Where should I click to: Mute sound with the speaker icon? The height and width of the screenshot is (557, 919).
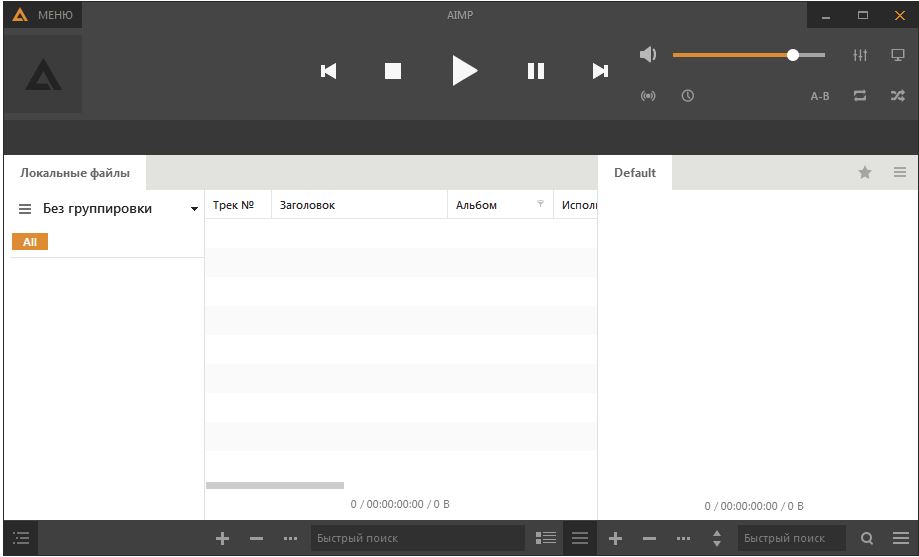point(648,55)
